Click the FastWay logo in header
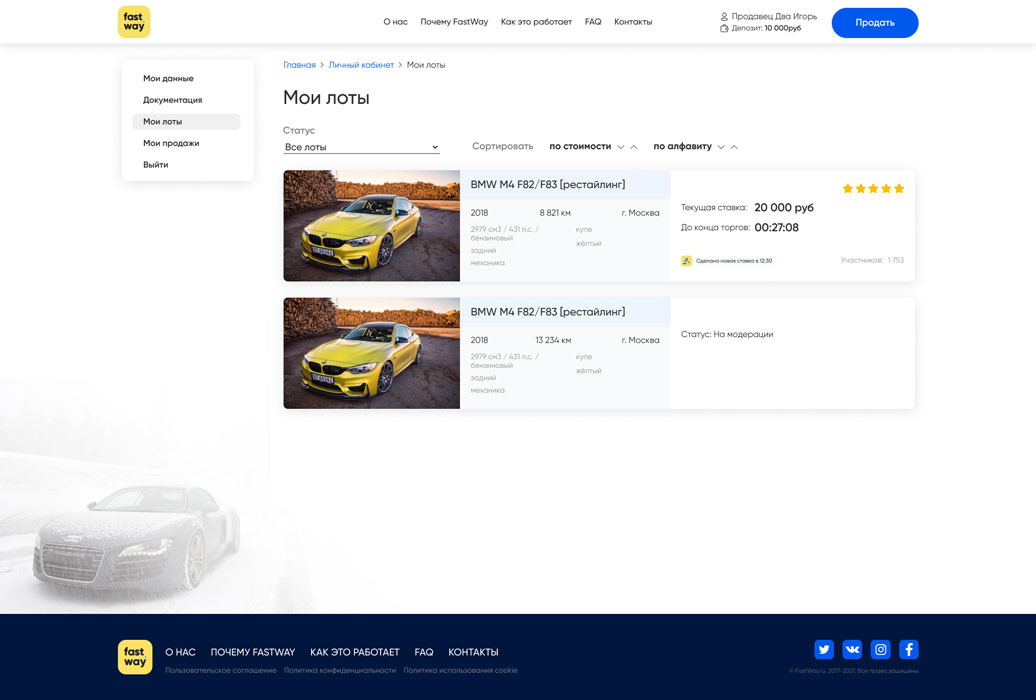Screen dimensions: 1036x700 pyautogui.click(x=134, y=22)
